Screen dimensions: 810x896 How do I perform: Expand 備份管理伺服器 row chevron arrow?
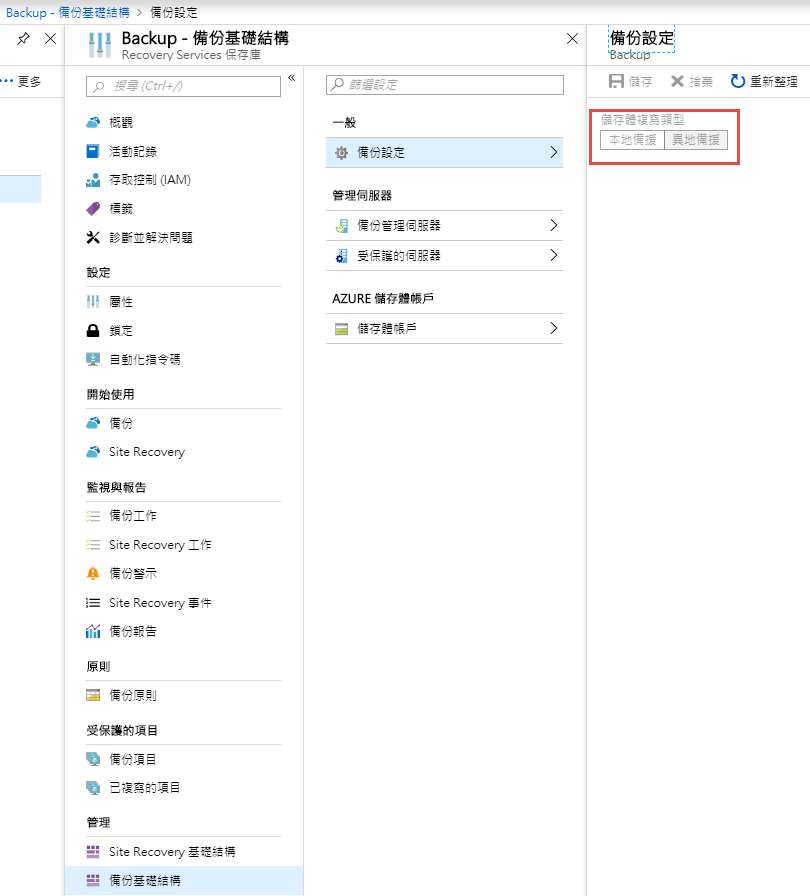tap(553, 225)
